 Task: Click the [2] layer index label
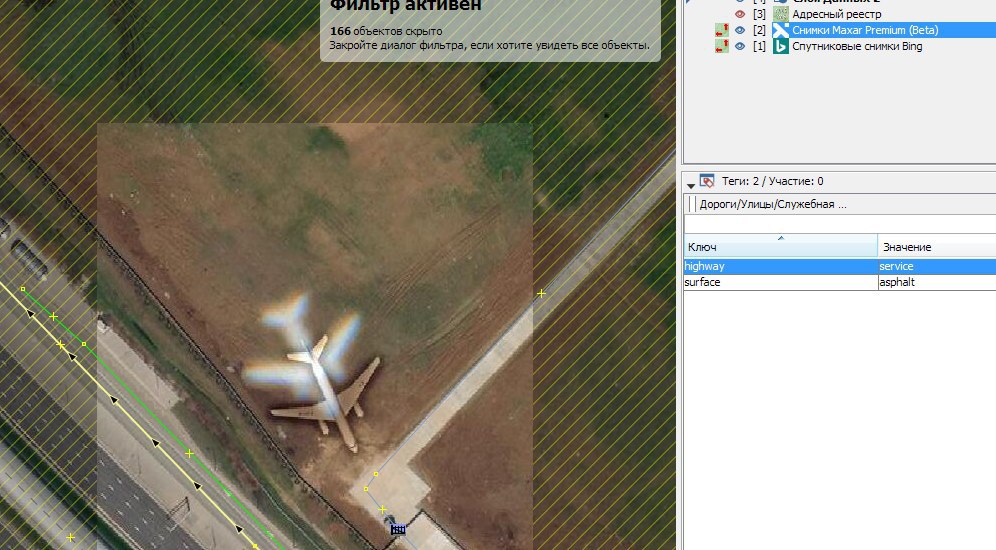pos(759,30)
